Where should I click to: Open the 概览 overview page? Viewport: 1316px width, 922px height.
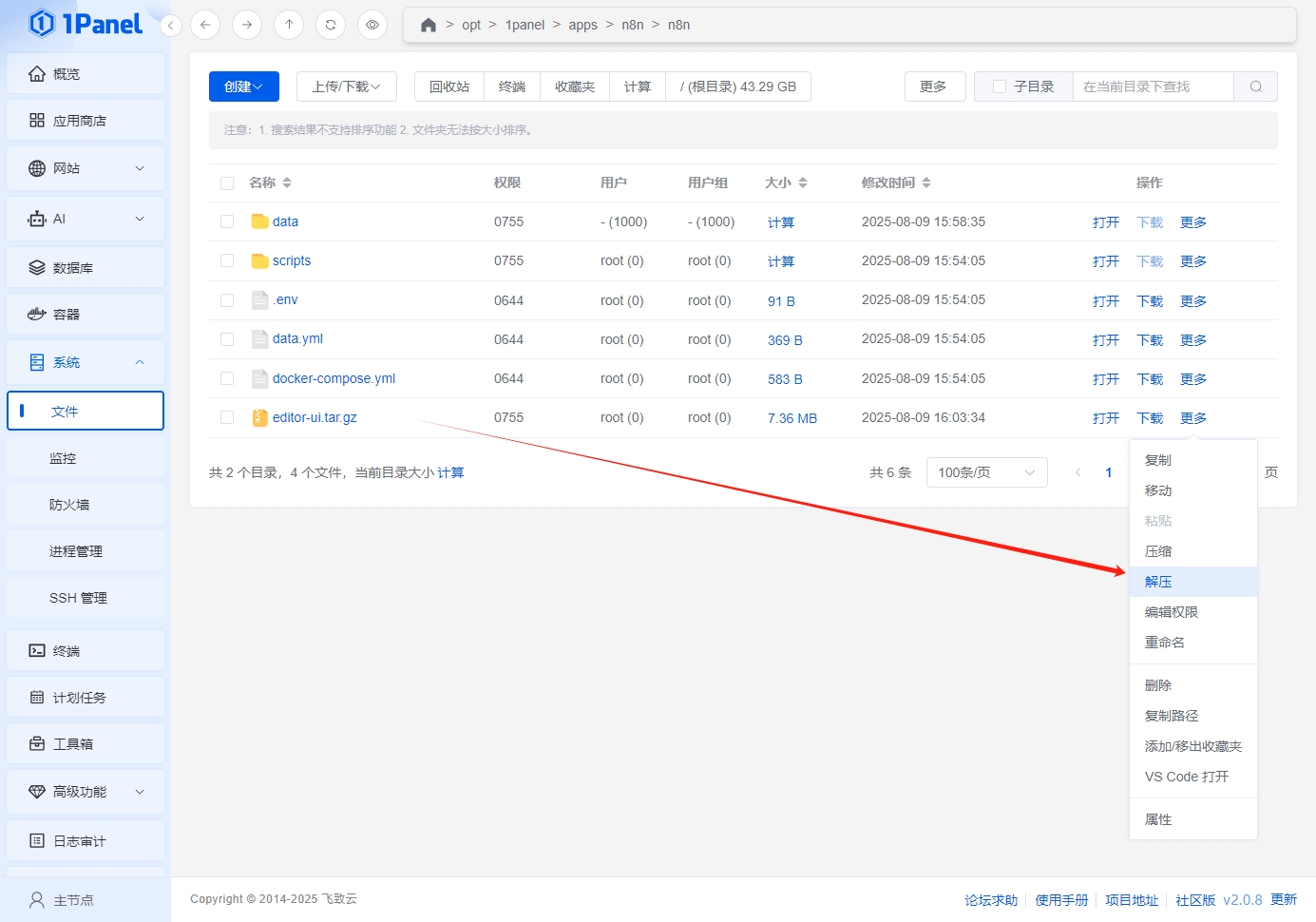pyautogui.click(x=86, y=74)
